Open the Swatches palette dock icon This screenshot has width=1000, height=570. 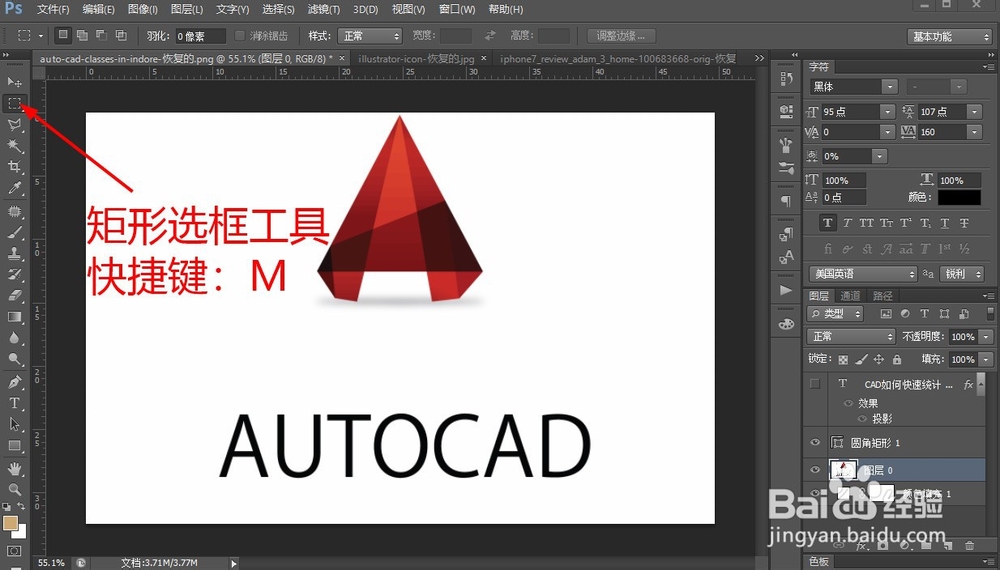click(786, 324)
